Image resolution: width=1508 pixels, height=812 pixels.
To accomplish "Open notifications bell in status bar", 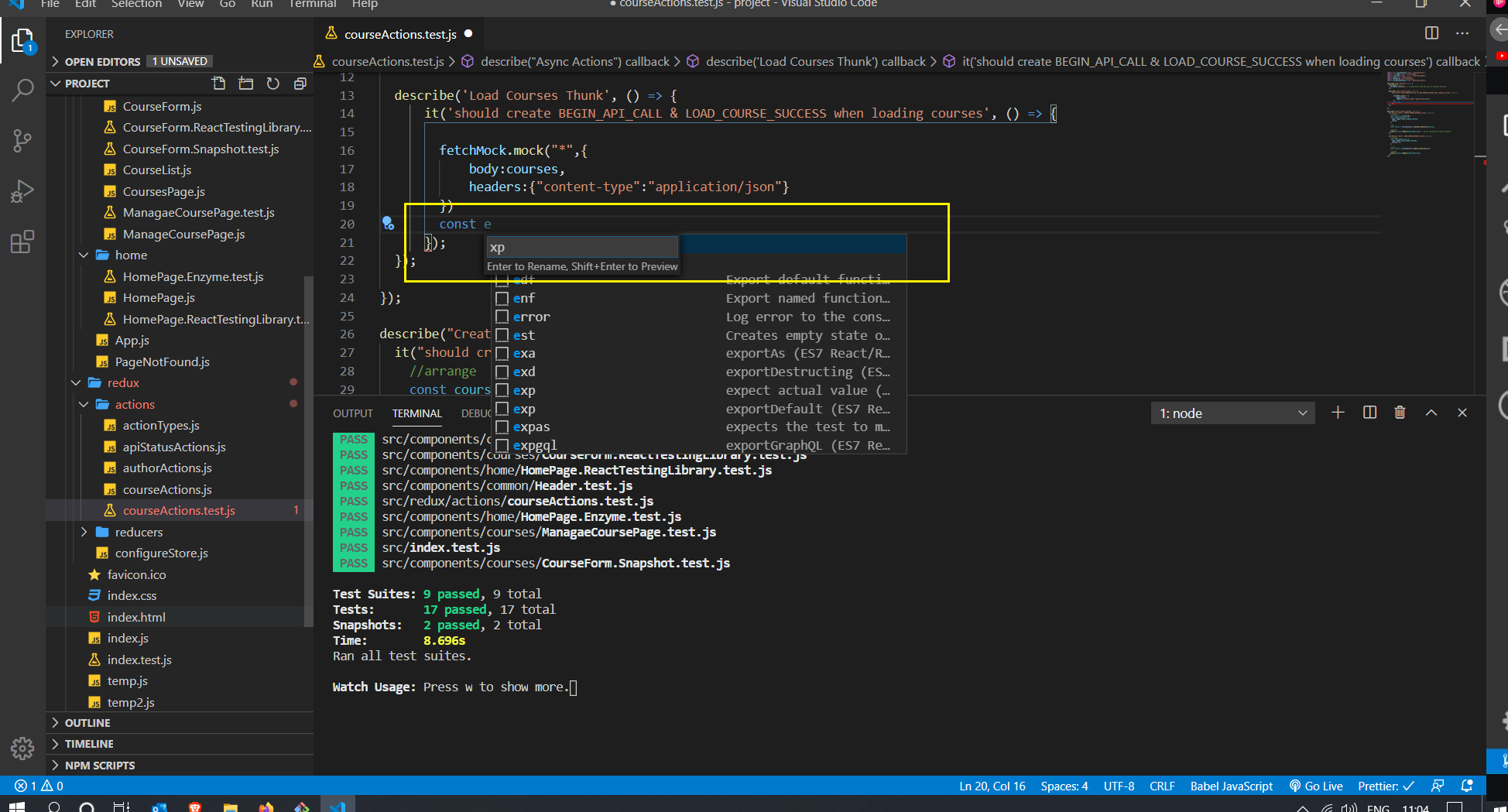I will [x=1467, y=786].
